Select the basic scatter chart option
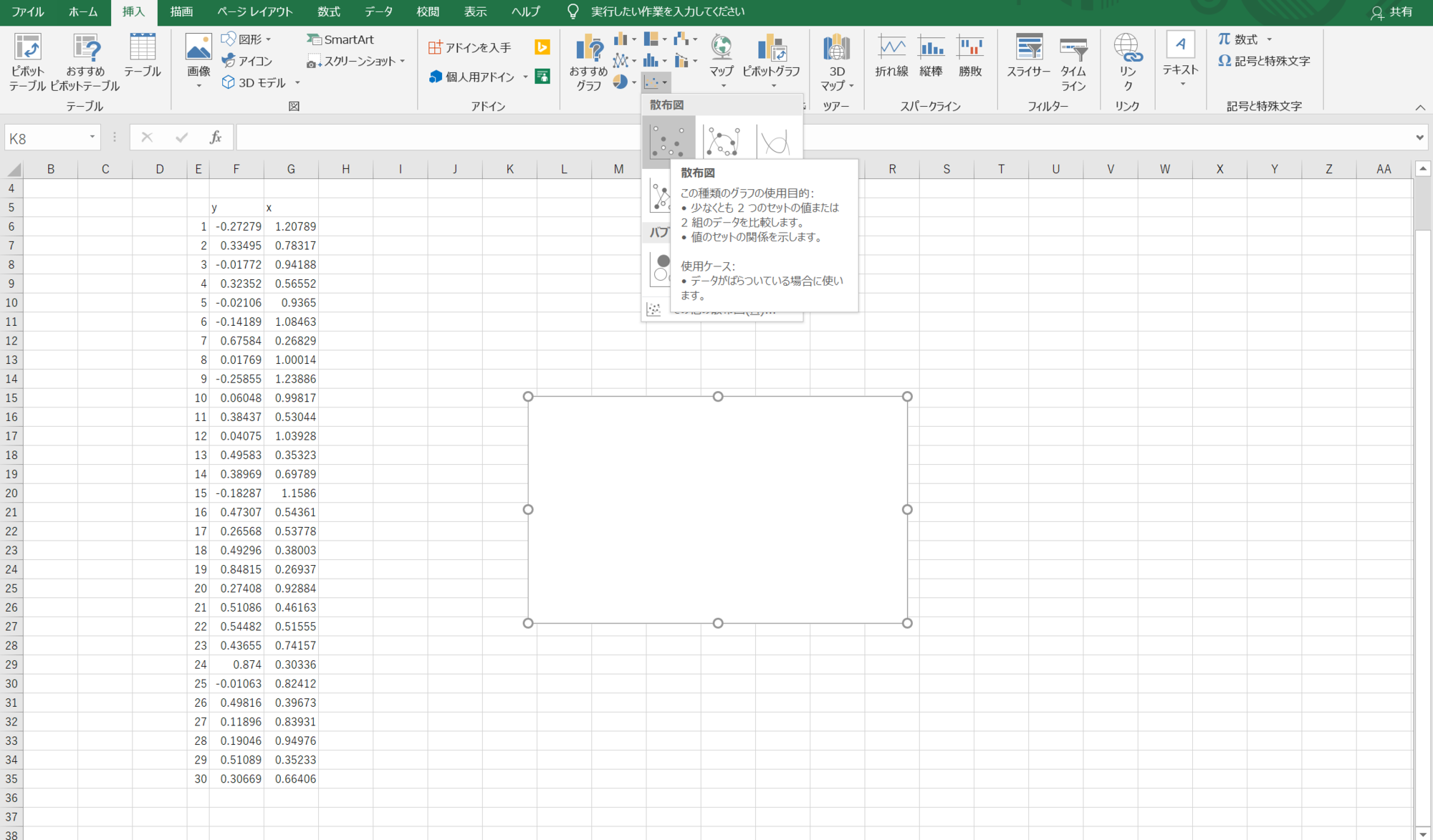 pyautogui.click(x=668, y=140)
